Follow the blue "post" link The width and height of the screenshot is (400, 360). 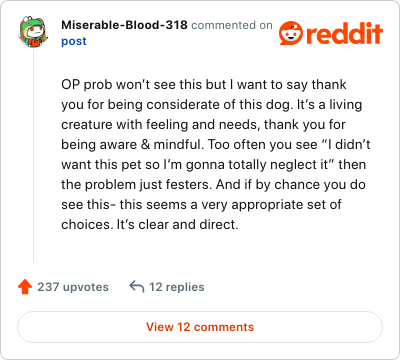click(74, 42)
